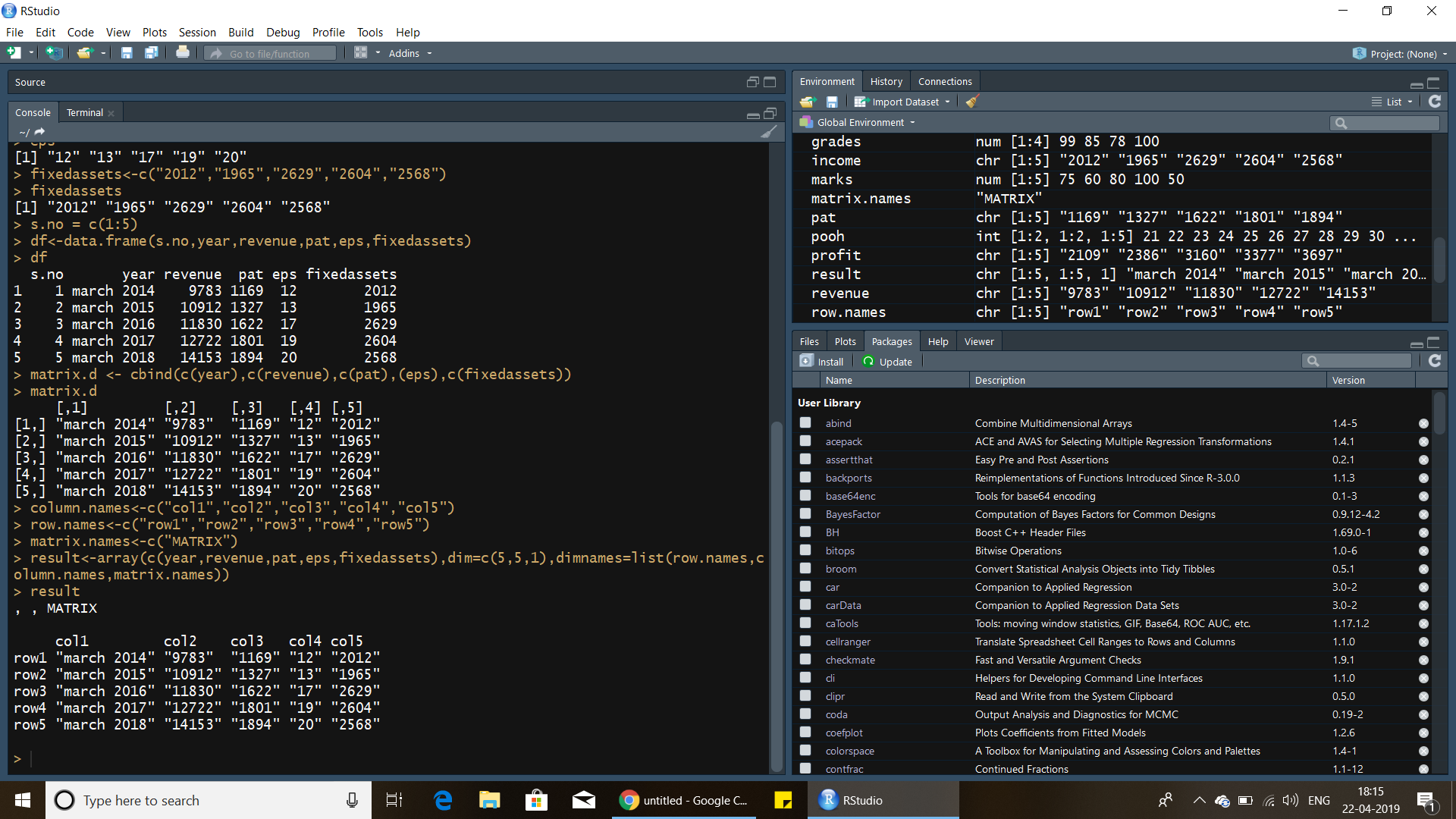Click the save all documents icon
This screenshot has width=1456, height=819.
[x=151, y=53]
